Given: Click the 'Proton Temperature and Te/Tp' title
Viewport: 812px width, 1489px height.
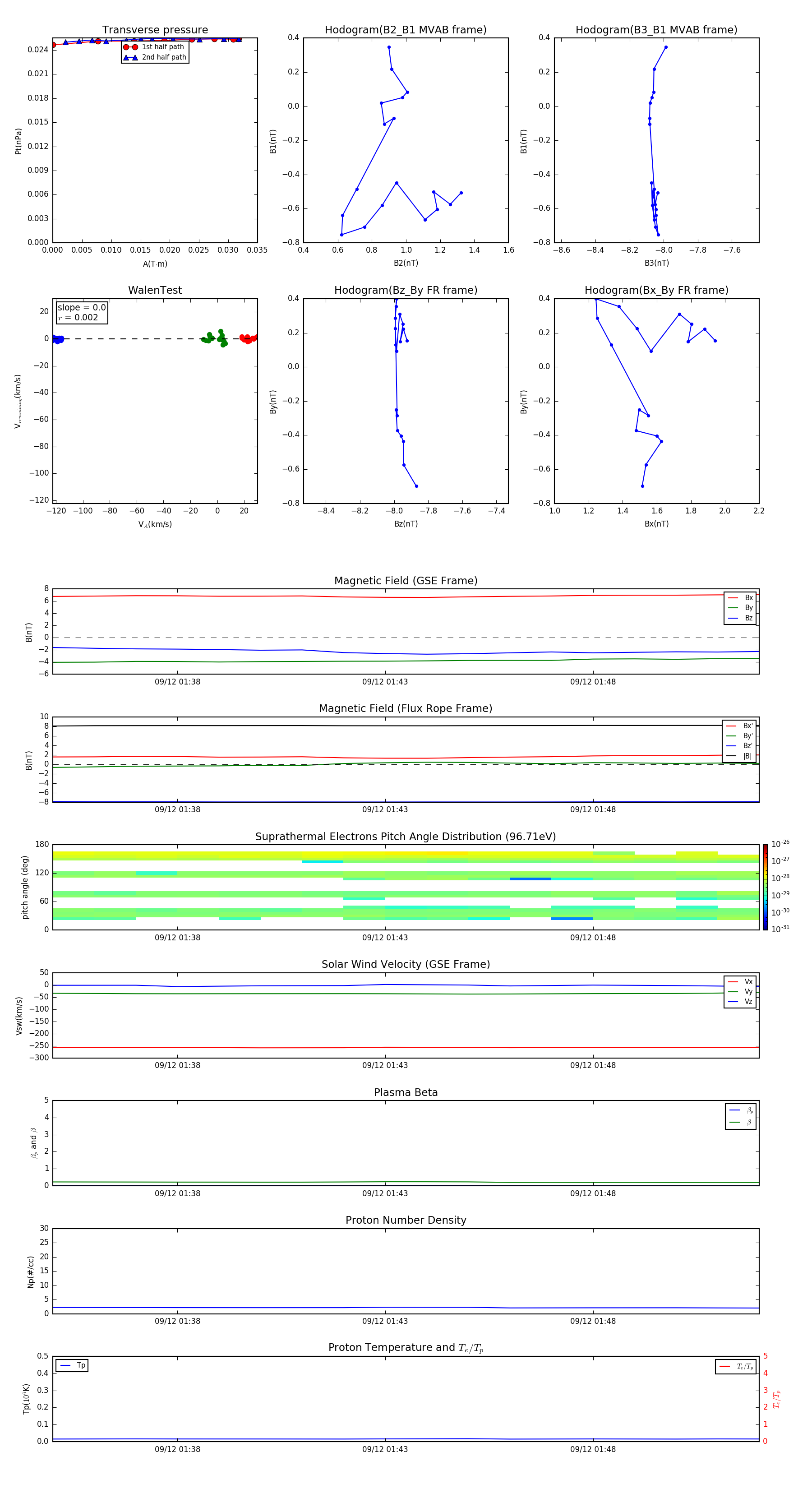Looking at the screenshot, I should click(406, 1347).
